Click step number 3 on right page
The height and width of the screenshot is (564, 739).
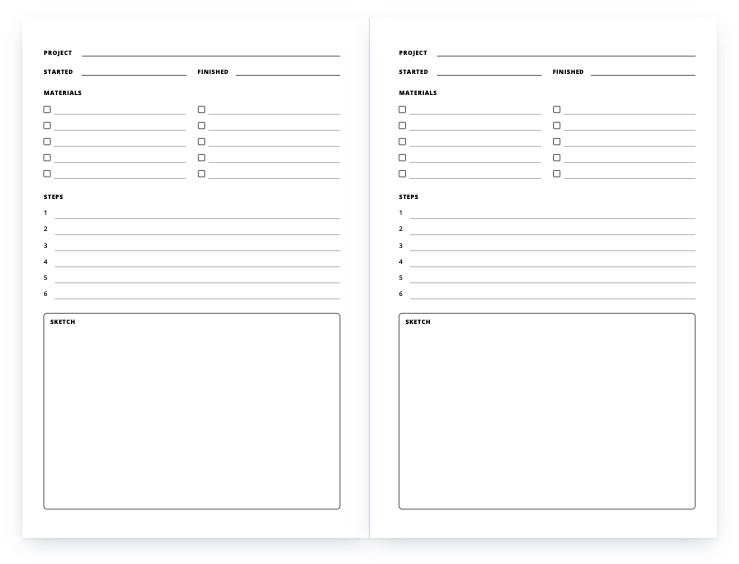(x=401, y=245)
